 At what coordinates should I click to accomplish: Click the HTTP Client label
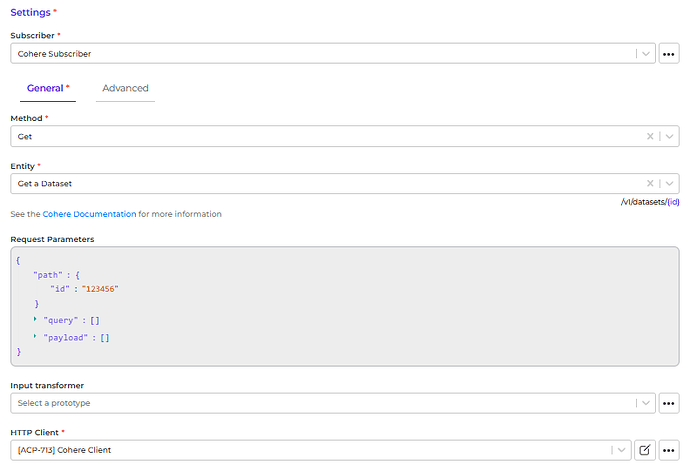(34, 433)
